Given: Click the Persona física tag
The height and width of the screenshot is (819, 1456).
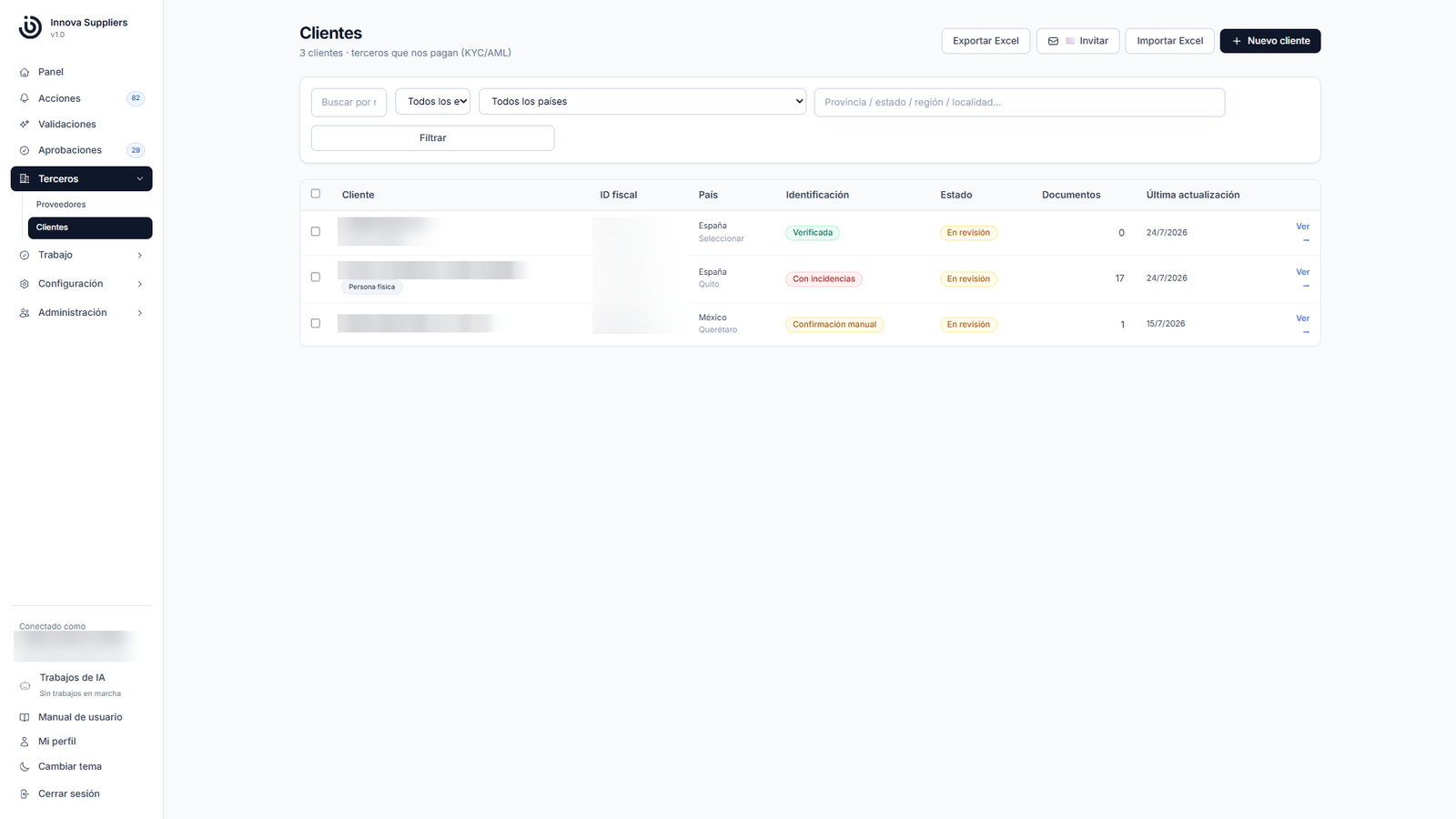Looking at the screenshot, I should 371,287.
